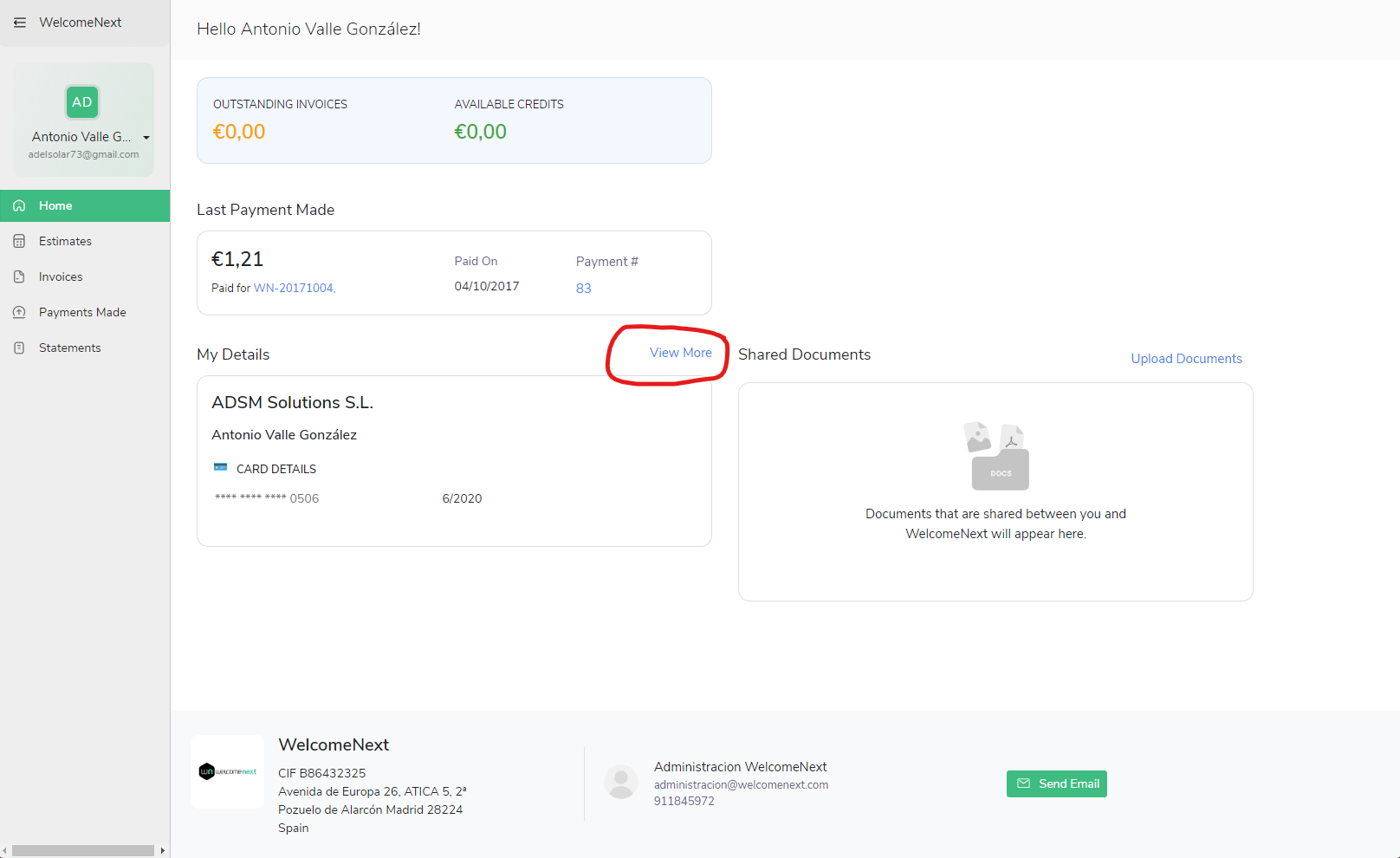Click the docs folder illustration
1400x858 pixels.
pyautogui.click(x=996, y=456)
